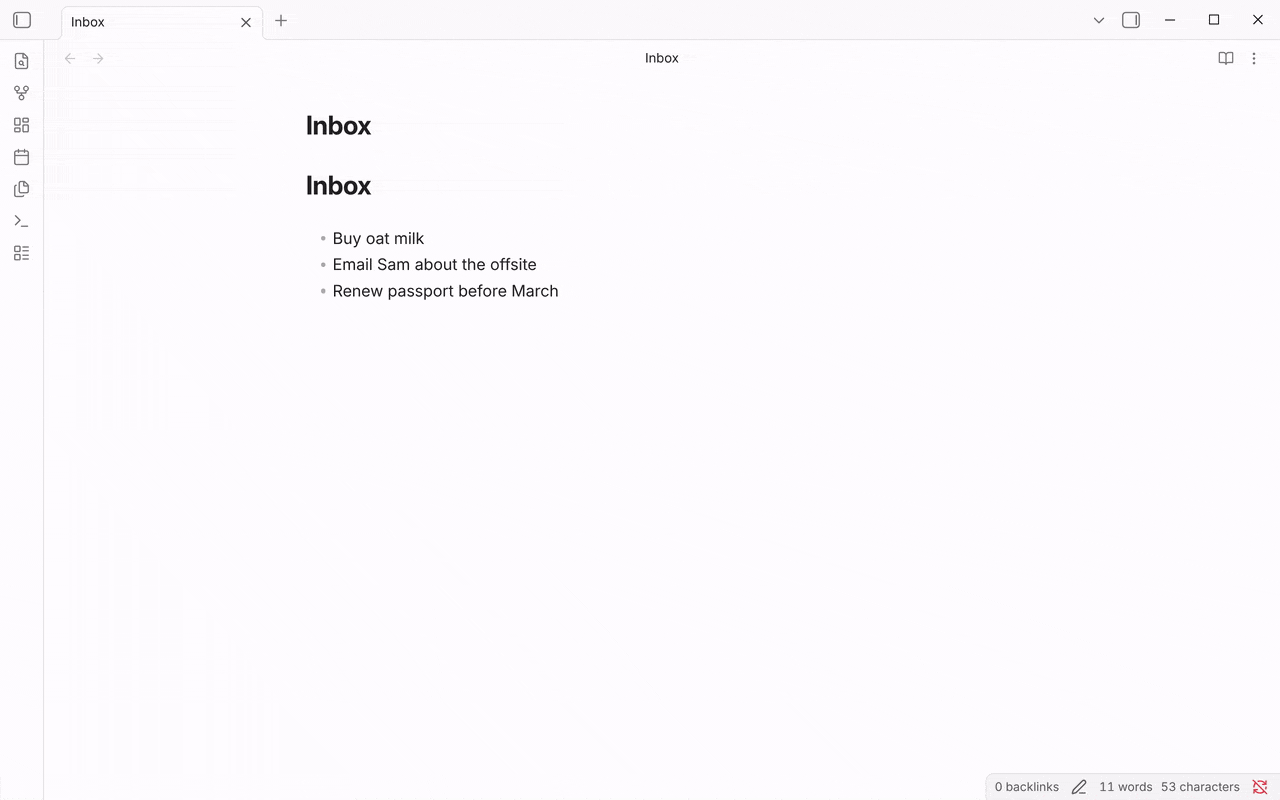The width and height of the screenshot is (1280, 800).
Task: Click "Renew passport before March" item
Action: point(445,291)
